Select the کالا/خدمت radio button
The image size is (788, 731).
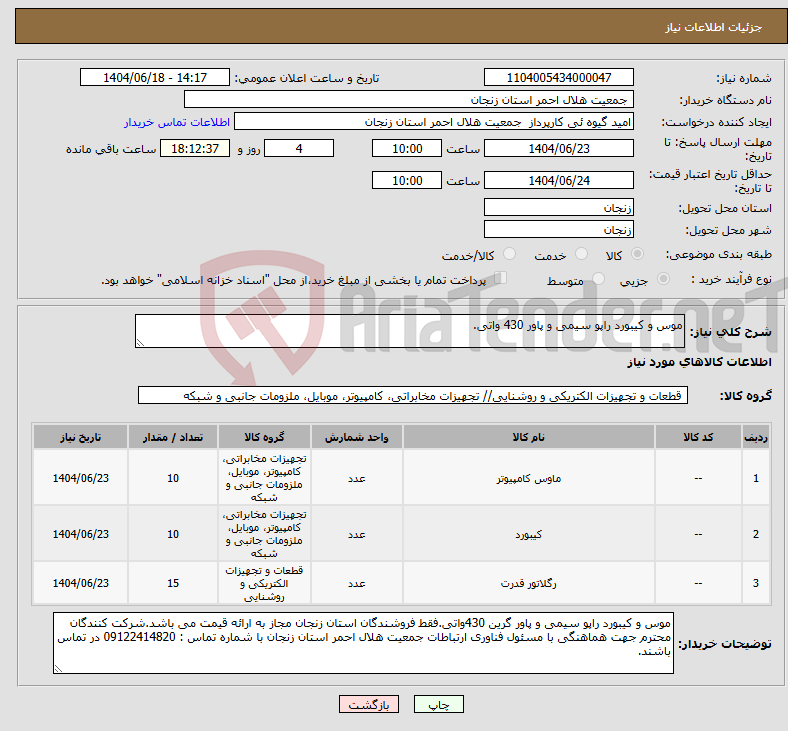pos(510,254)
